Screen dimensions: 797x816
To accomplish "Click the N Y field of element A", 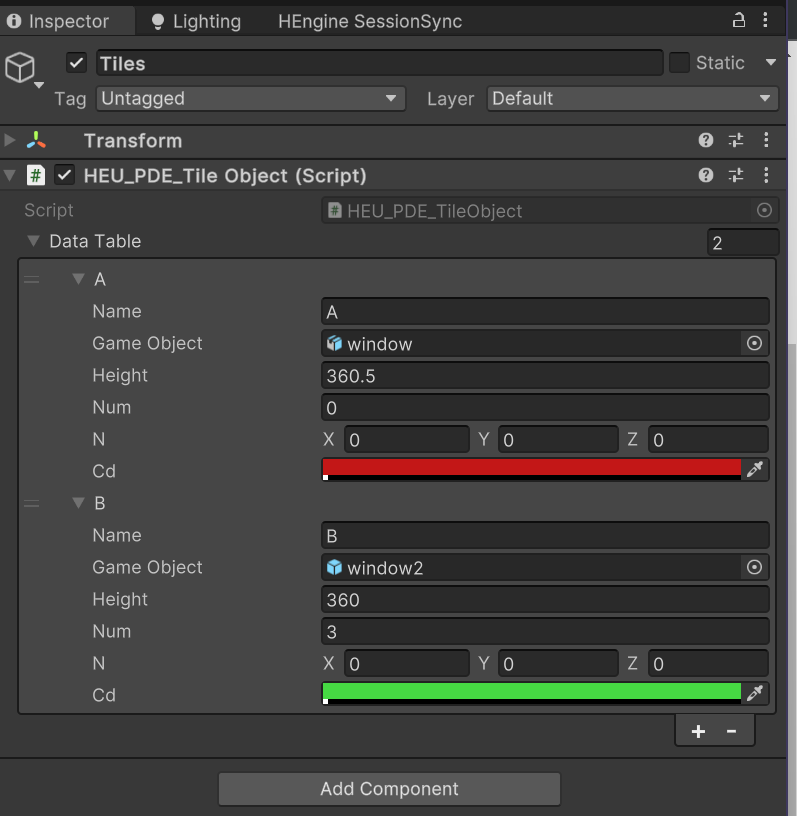I will pyautogui.click(x=558, y=439).
